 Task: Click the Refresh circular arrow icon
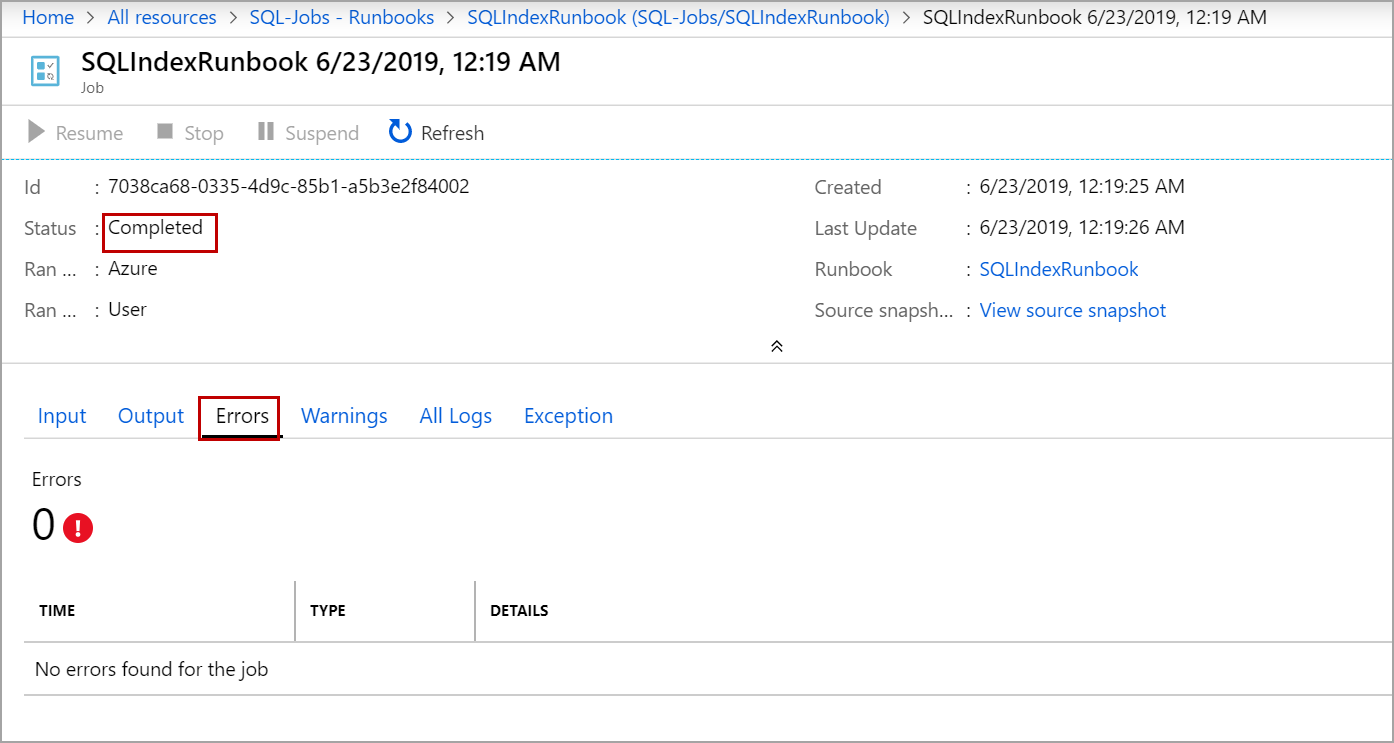400,132
